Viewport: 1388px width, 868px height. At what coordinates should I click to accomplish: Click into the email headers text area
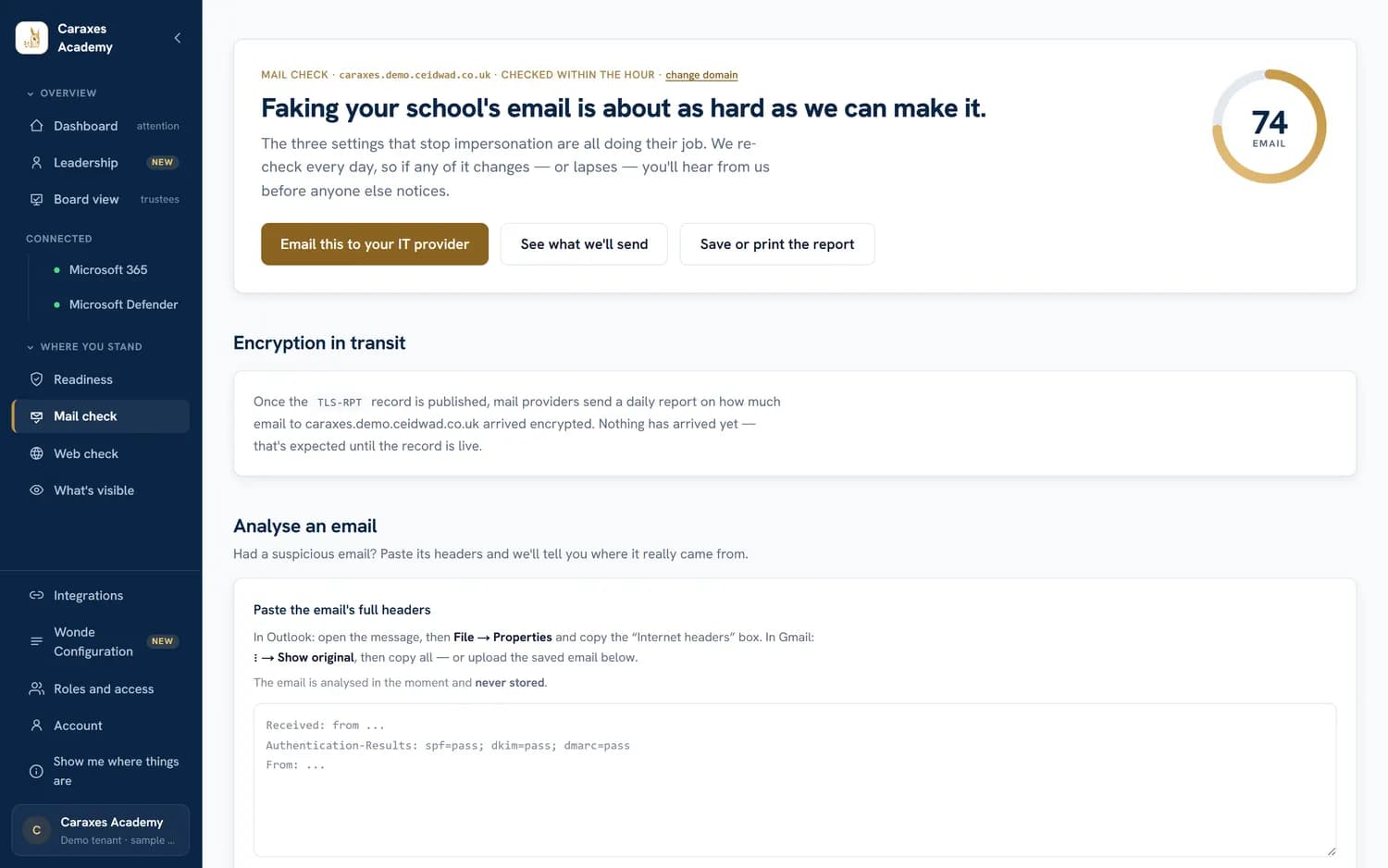click(795, 780)
